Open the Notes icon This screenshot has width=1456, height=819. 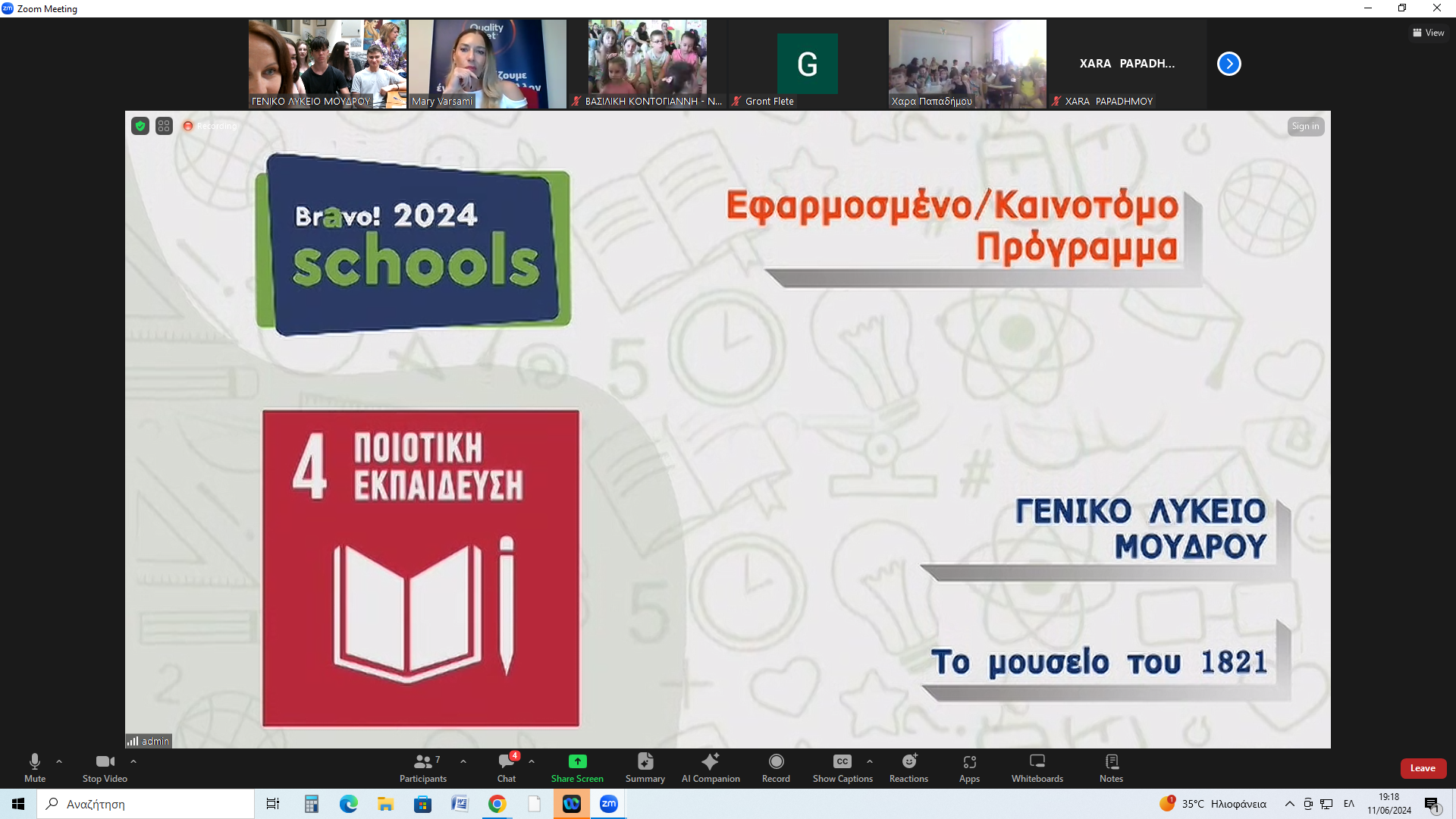coord(1111,761)
